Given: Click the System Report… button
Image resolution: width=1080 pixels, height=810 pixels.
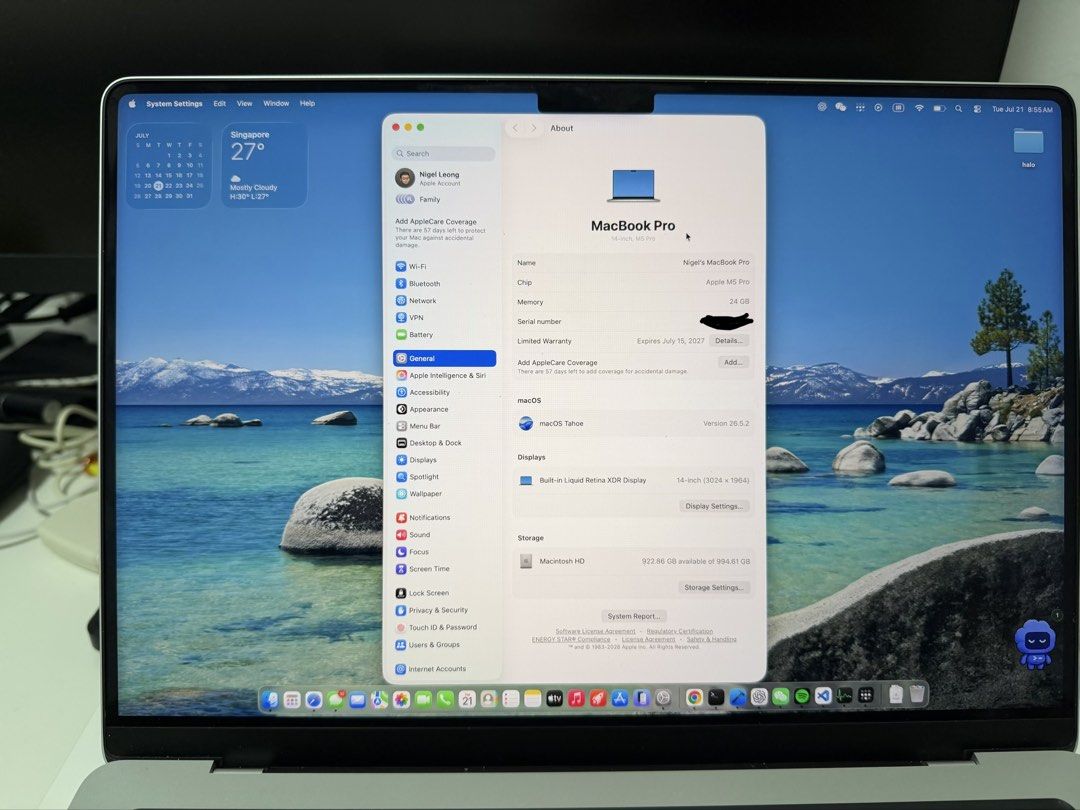Looking at the screenshot, I should pos(634,616).
